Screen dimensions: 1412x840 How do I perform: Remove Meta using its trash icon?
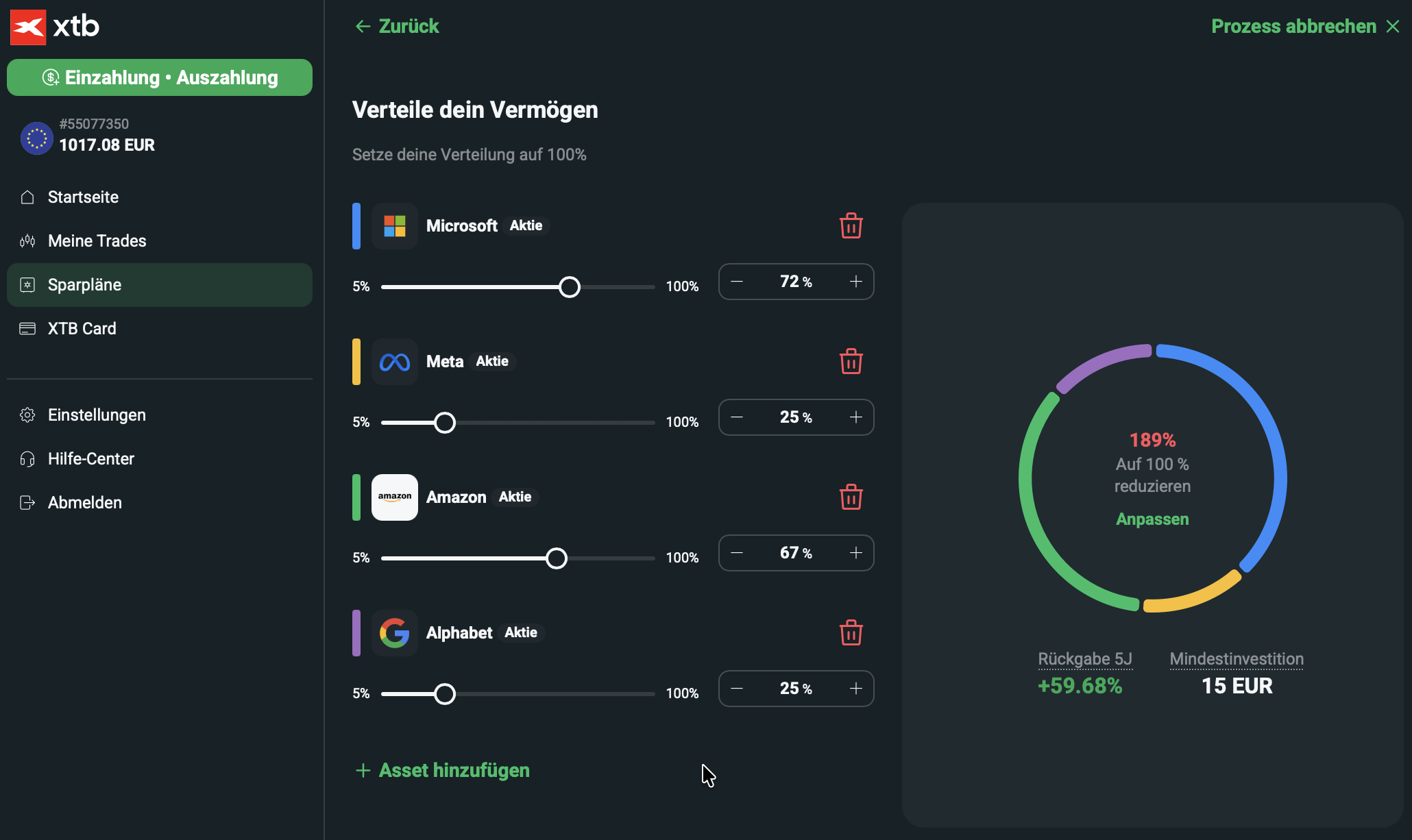pos(851,361)
